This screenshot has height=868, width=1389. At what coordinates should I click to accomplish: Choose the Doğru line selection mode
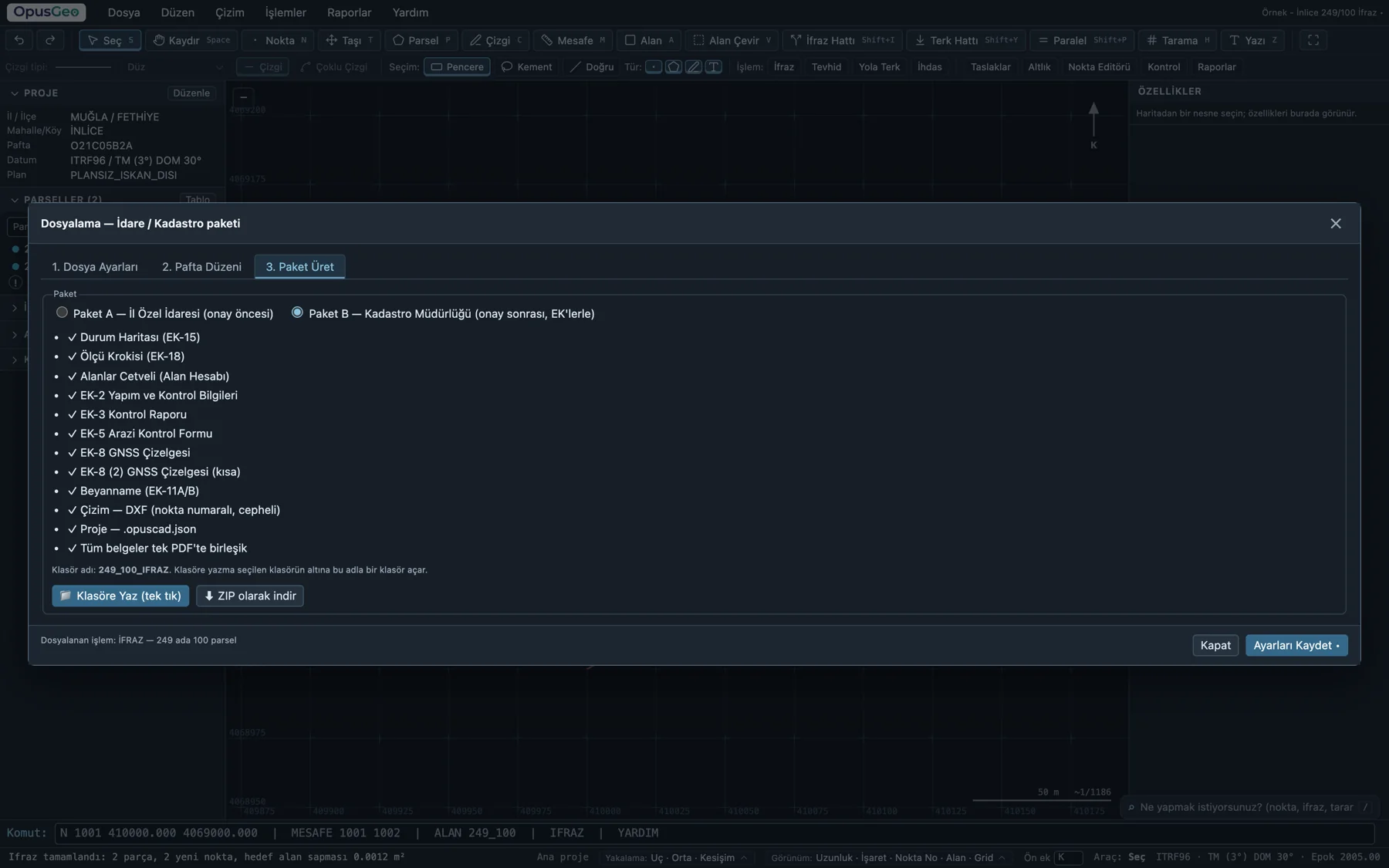592,67
